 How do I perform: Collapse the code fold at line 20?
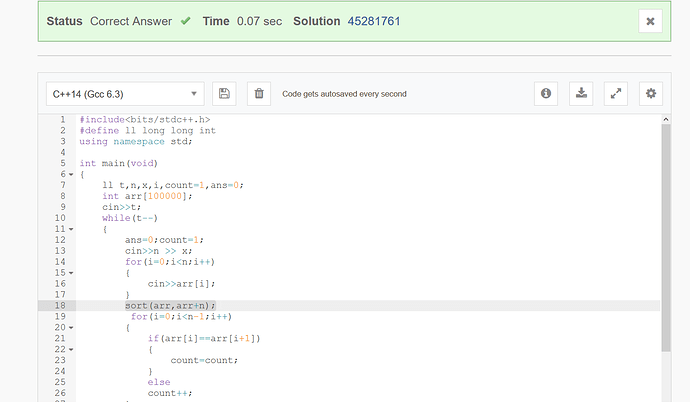coord(71,328)
